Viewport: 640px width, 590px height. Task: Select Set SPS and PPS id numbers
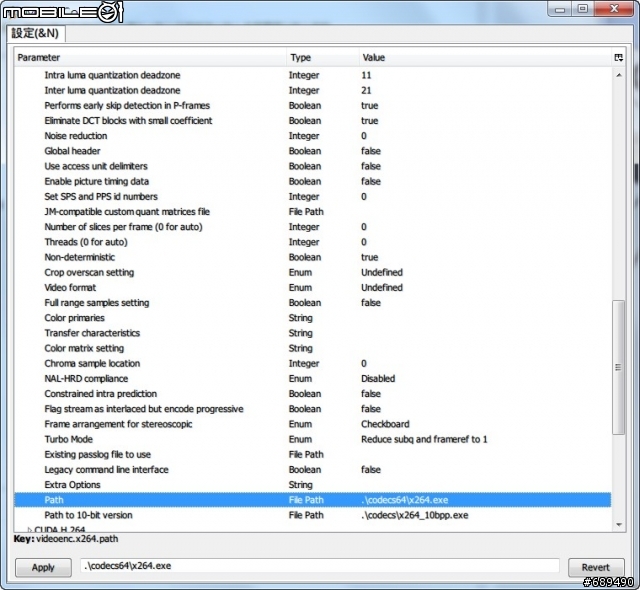pyautogui.click(x=313, y=196)
